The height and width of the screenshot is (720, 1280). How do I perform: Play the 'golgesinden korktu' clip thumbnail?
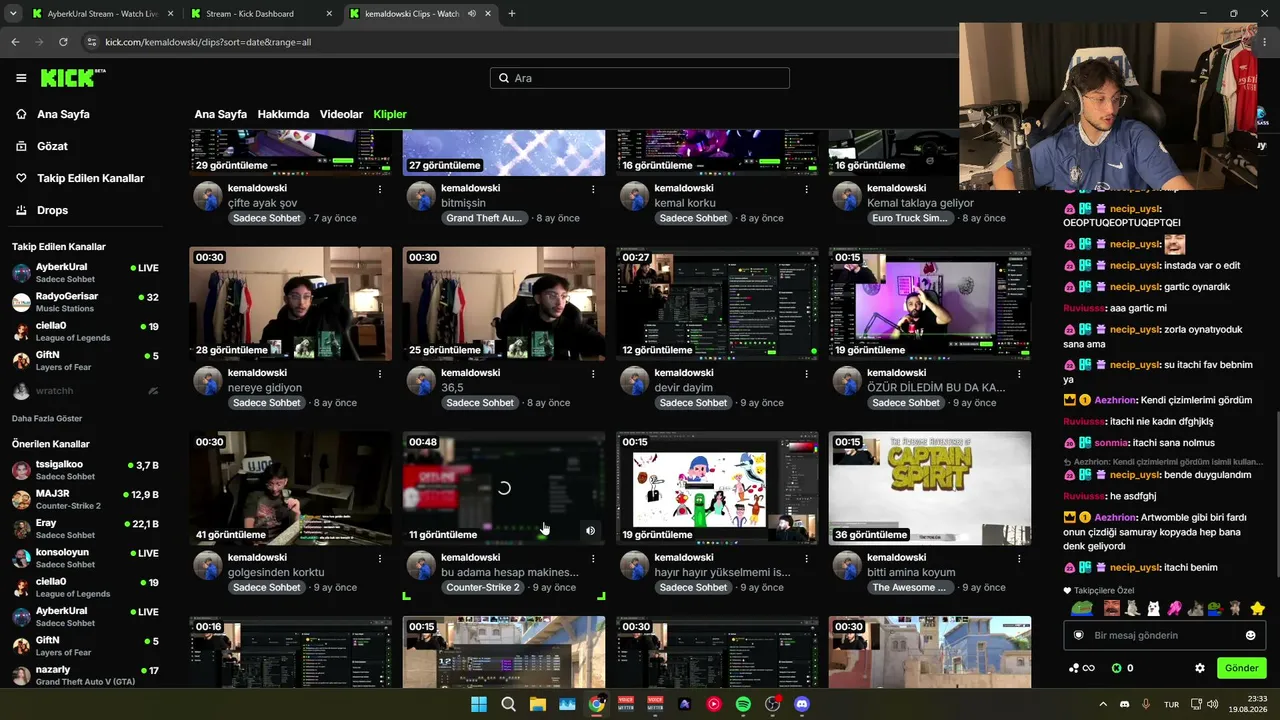pyautogui.click(x=291, y=488)
